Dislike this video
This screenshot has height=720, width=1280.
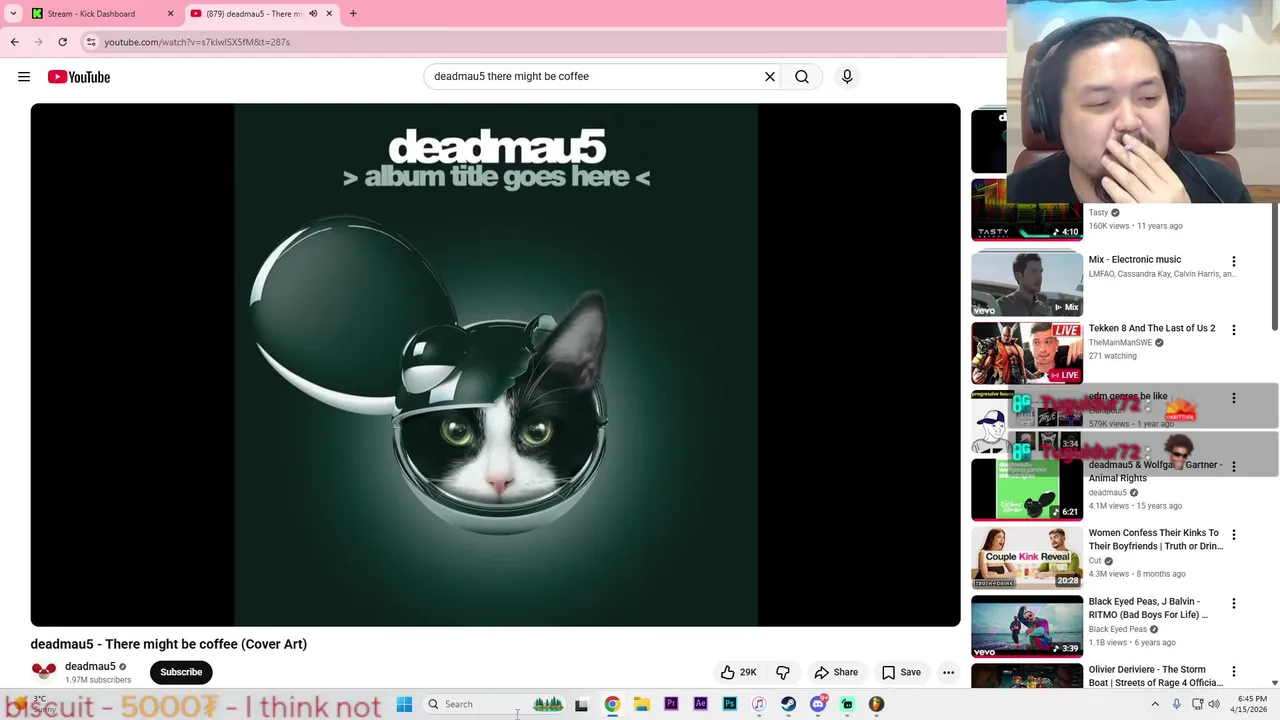(x=783, y=672)
